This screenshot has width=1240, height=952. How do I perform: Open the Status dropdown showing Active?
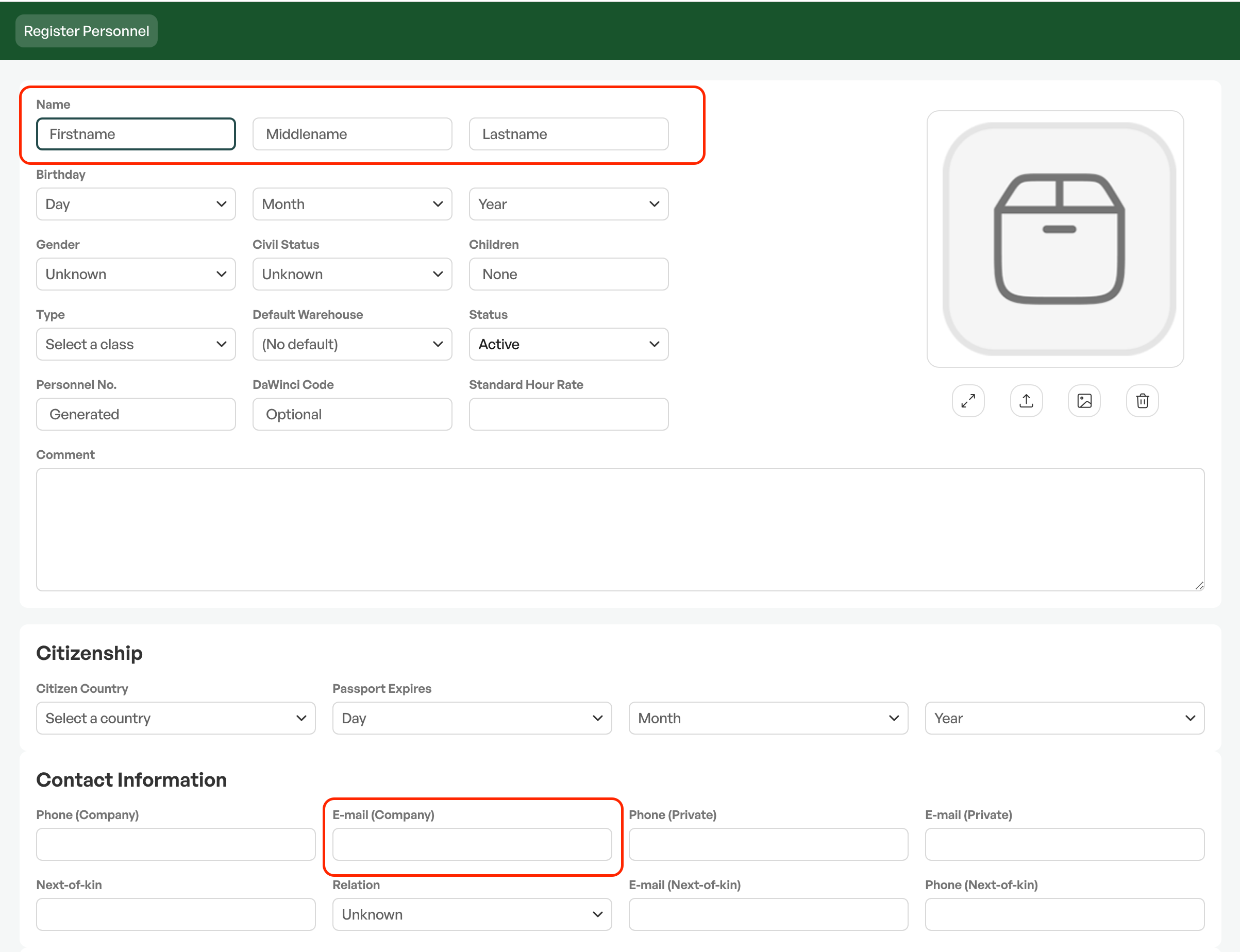point(568,344)
